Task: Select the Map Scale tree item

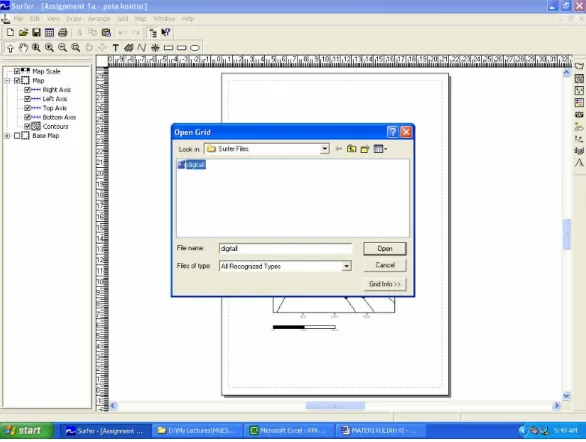Action: 46,71
